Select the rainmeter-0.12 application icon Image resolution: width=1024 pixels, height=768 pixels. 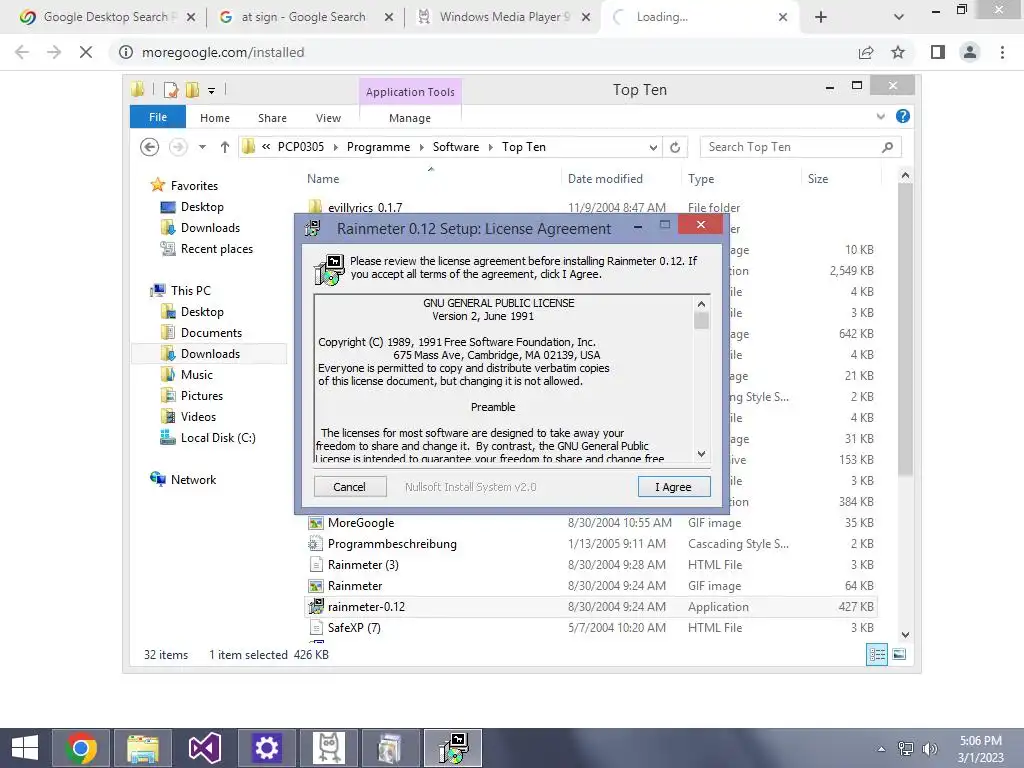(316, 607)
